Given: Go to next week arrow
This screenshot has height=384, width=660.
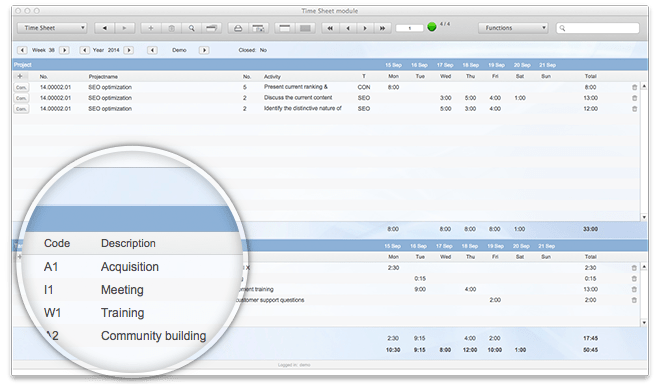Looking at the screenshot, I should pyautogui.click(x=64, y=50).
